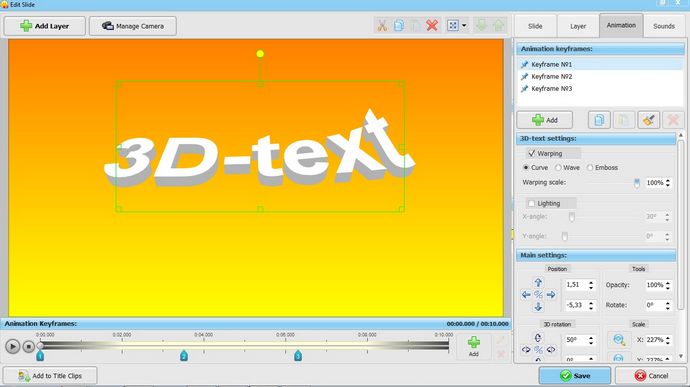Enable the Lighting checkbox
Viewport: 690px width, 387px height.
[531, 203]
